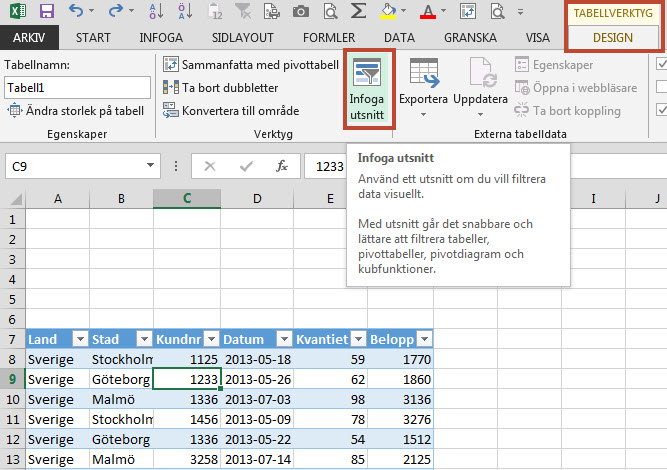Click the Exportera table icon

coord(424,72)
